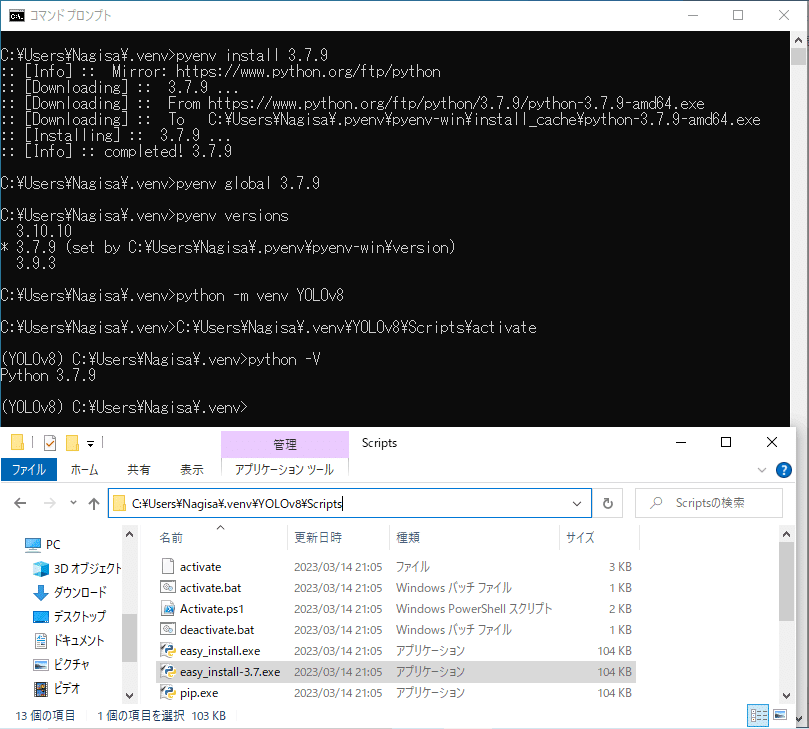The image size is (809, 729).
Task: Switch to the ホーム ribbon tab
Action: [85, 469]
